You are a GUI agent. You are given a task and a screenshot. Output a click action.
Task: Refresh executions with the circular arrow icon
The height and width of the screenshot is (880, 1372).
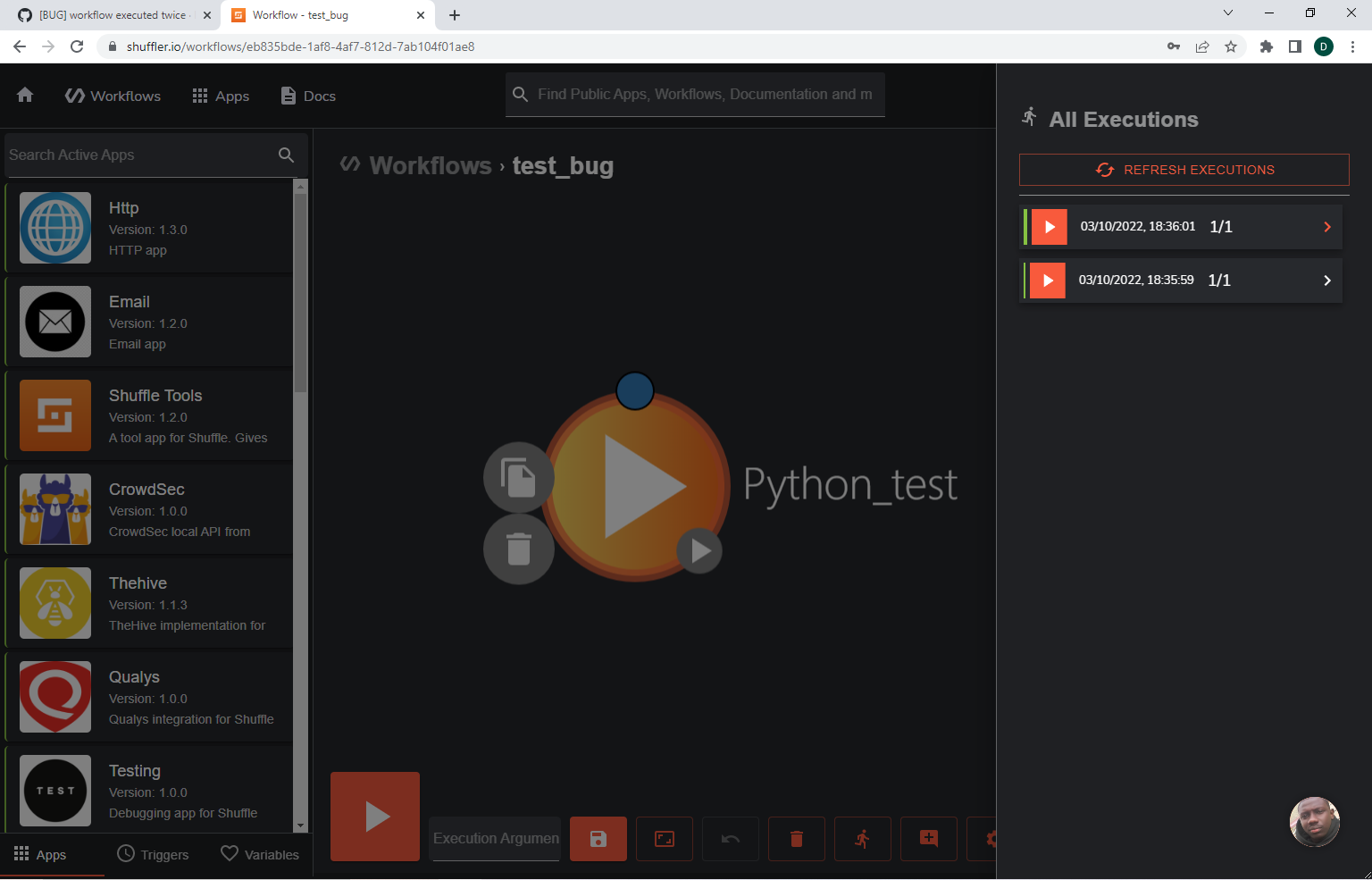click(1105, 169)
